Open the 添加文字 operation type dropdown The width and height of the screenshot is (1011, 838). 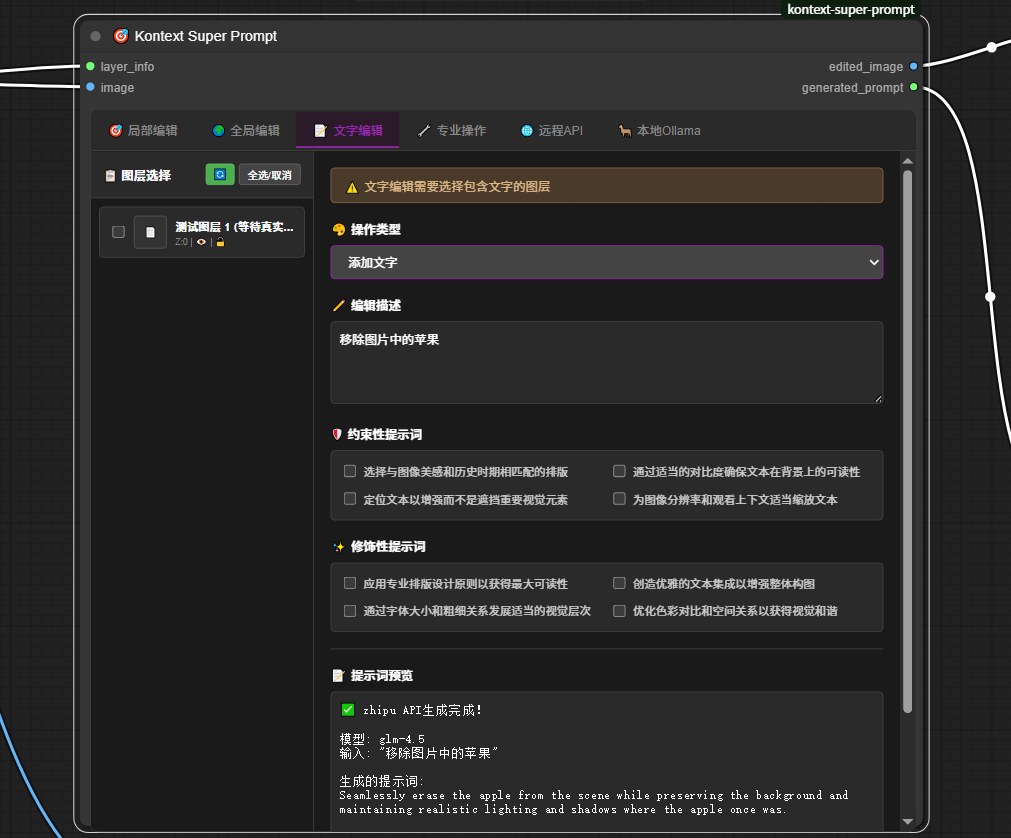click(607, 262)
